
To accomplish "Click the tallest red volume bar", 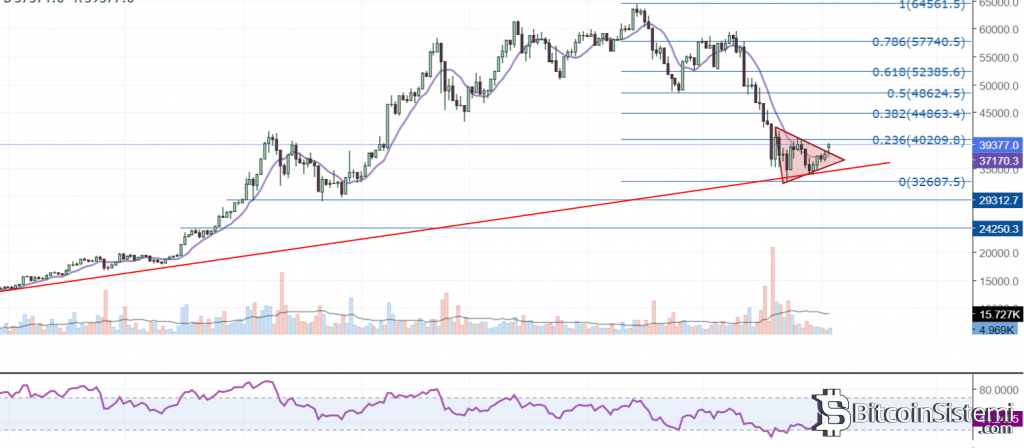I will pyautogui.click(x=773, y=289).
